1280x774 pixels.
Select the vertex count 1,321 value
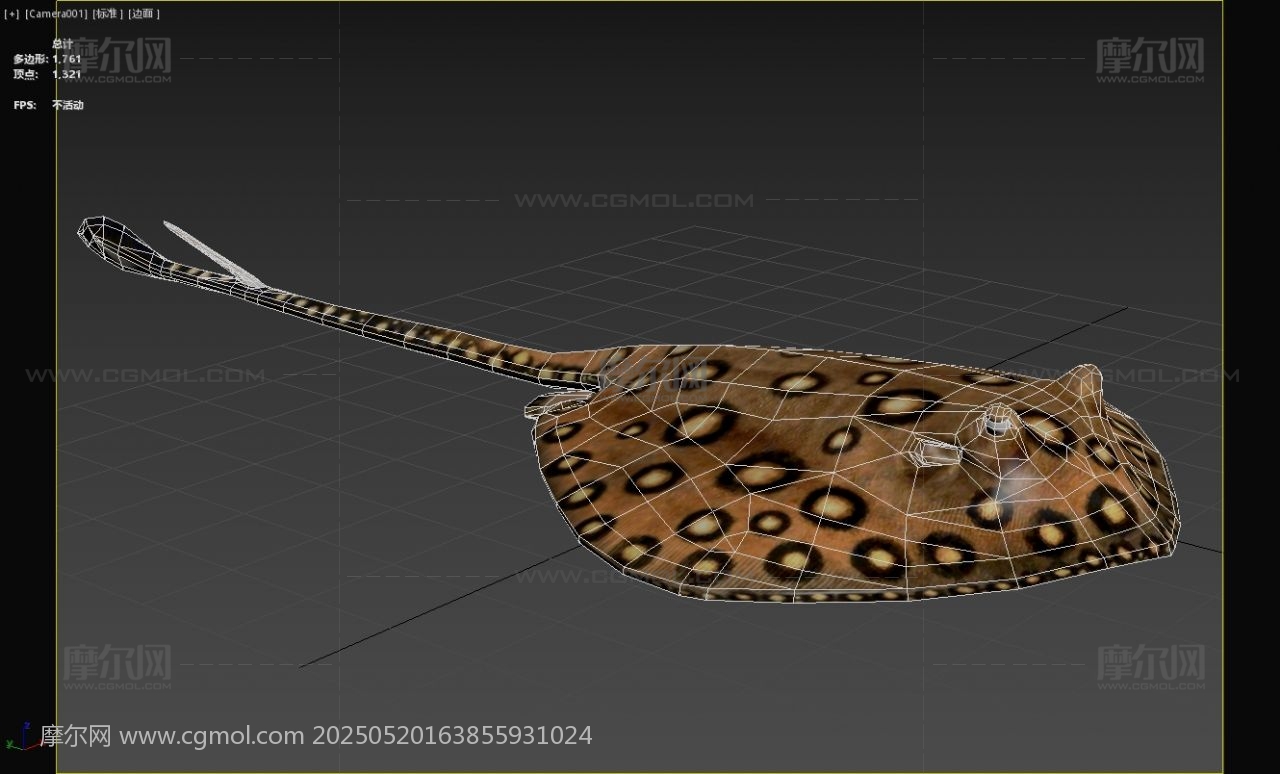tap(67, 74)
